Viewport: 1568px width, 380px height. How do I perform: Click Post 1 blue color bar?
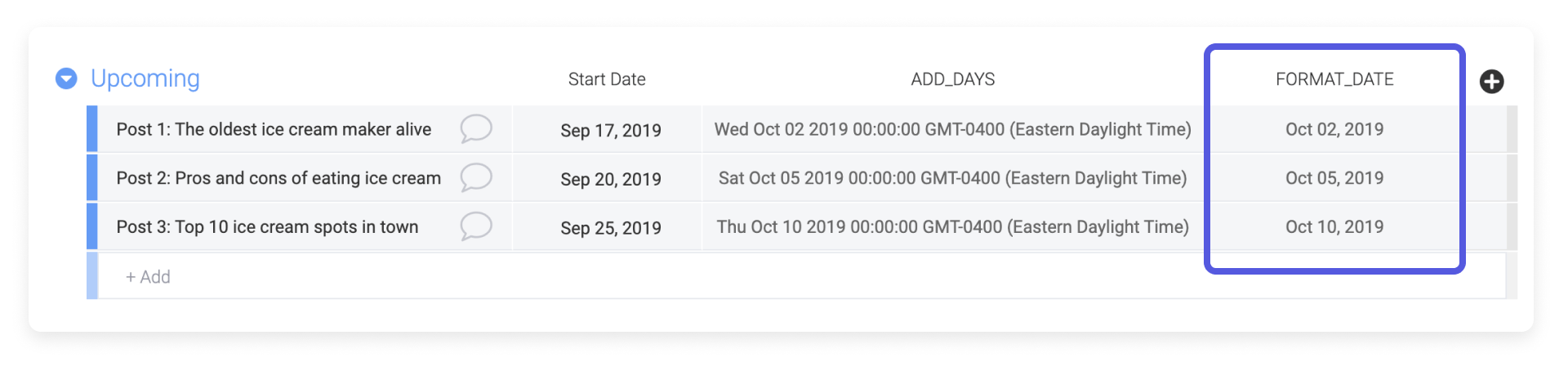92,129
